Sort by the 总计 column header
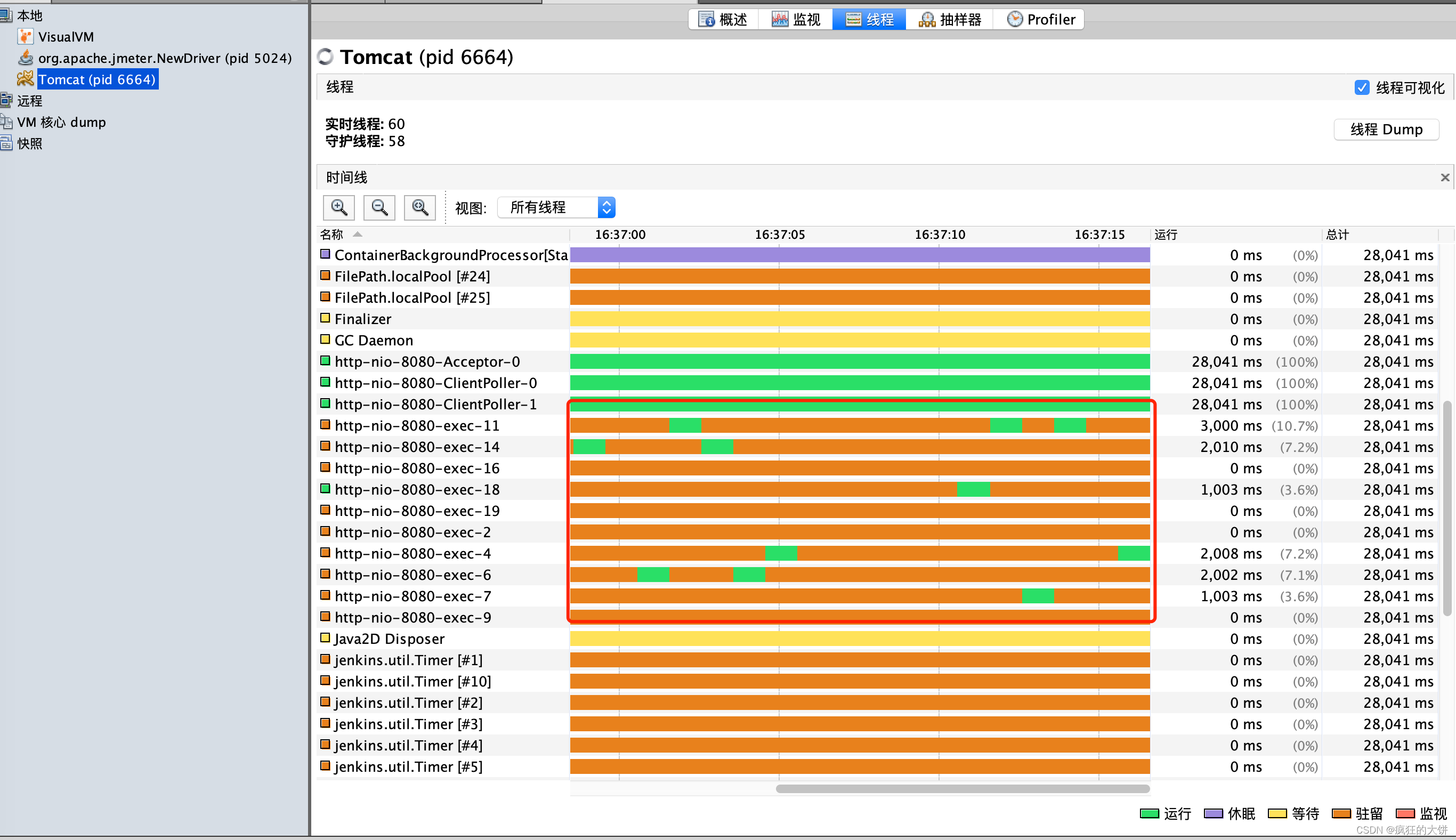 point(1380,234)
